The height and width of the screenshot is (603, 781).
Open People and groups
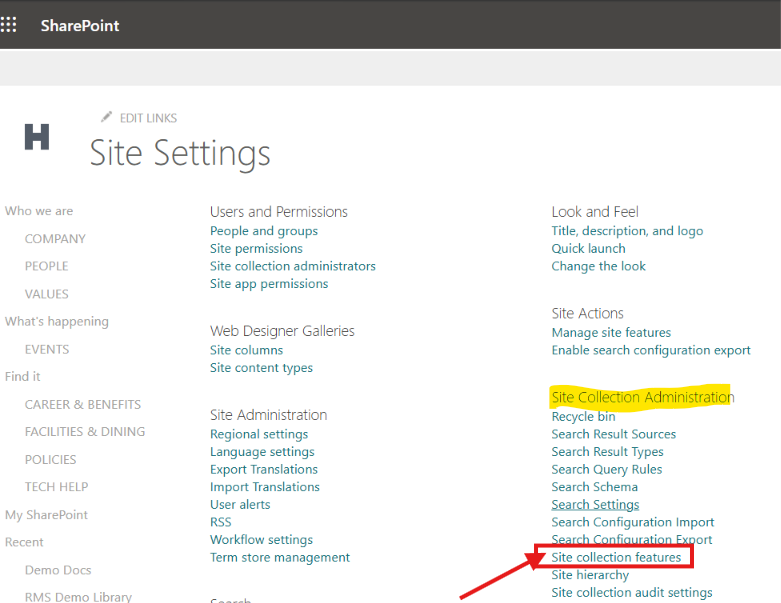pyautogui.click(x=263, y=231)
